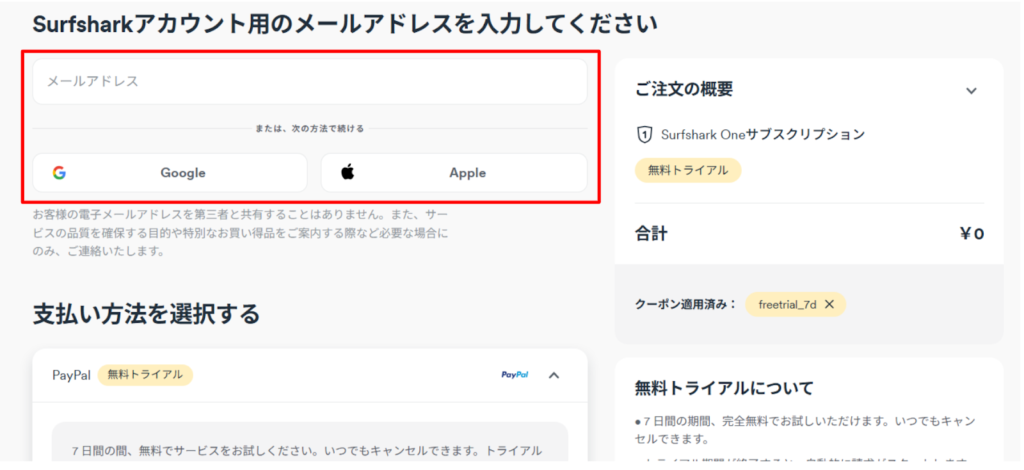The height and width of the screenshot is (470, 1024).
Task: Collapse the PayPal payment section chevron
Action: (554, 375)
